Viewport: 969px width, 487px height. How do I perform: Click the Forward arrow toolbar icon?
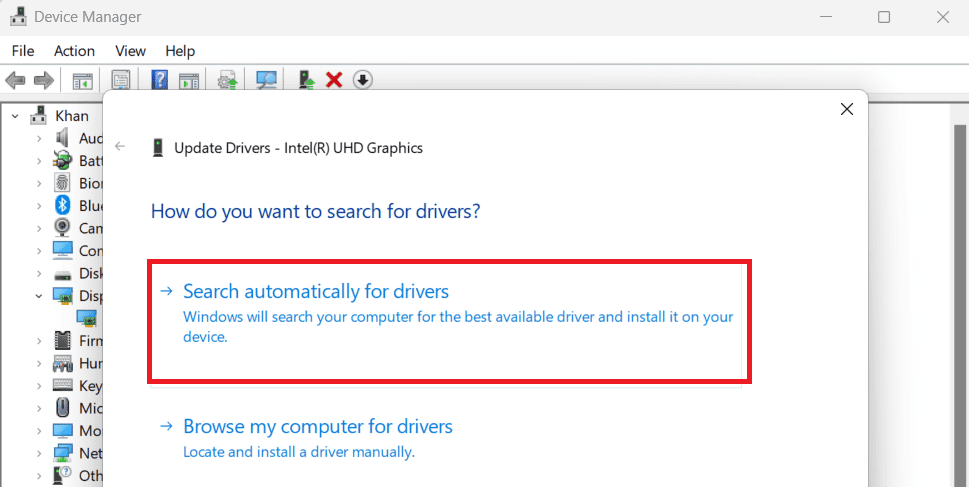point(43,80)
